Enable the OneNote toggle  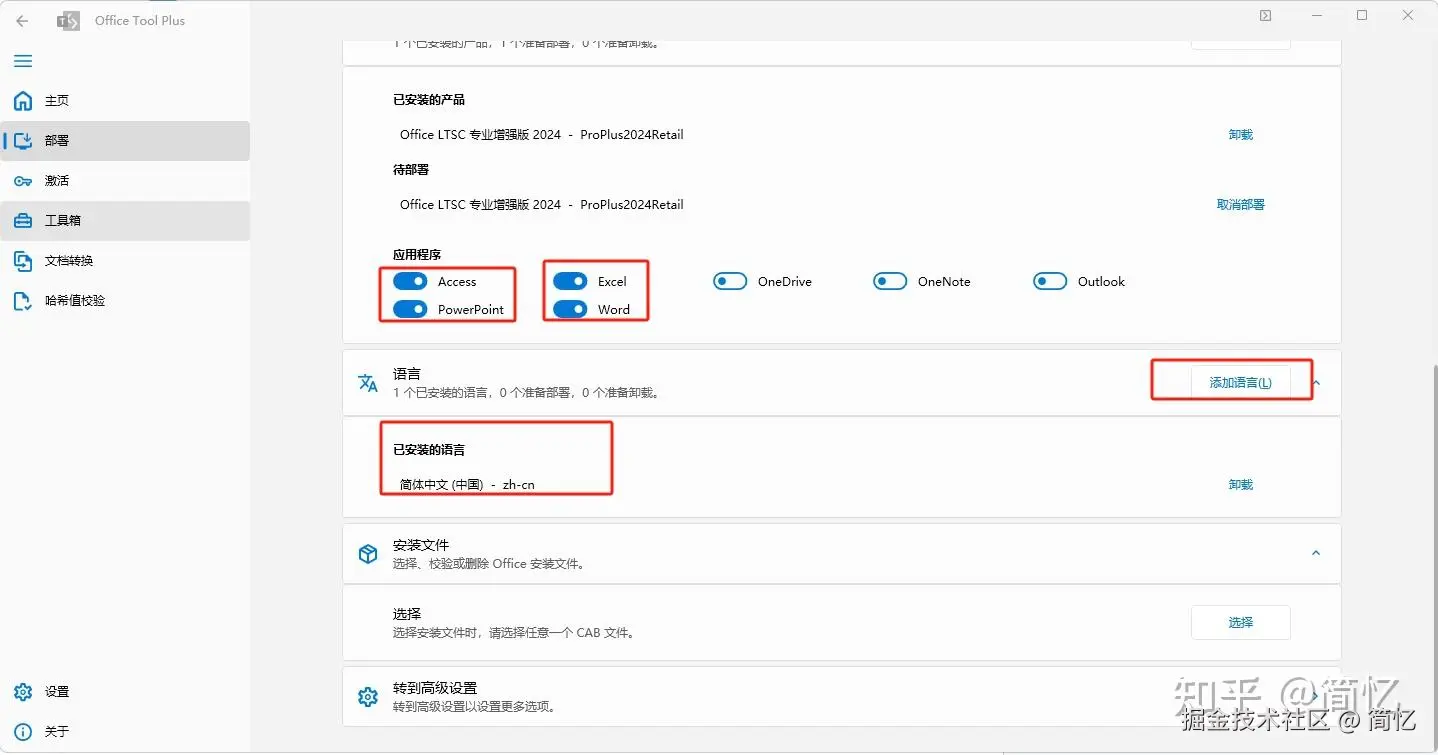coord(890,281)
